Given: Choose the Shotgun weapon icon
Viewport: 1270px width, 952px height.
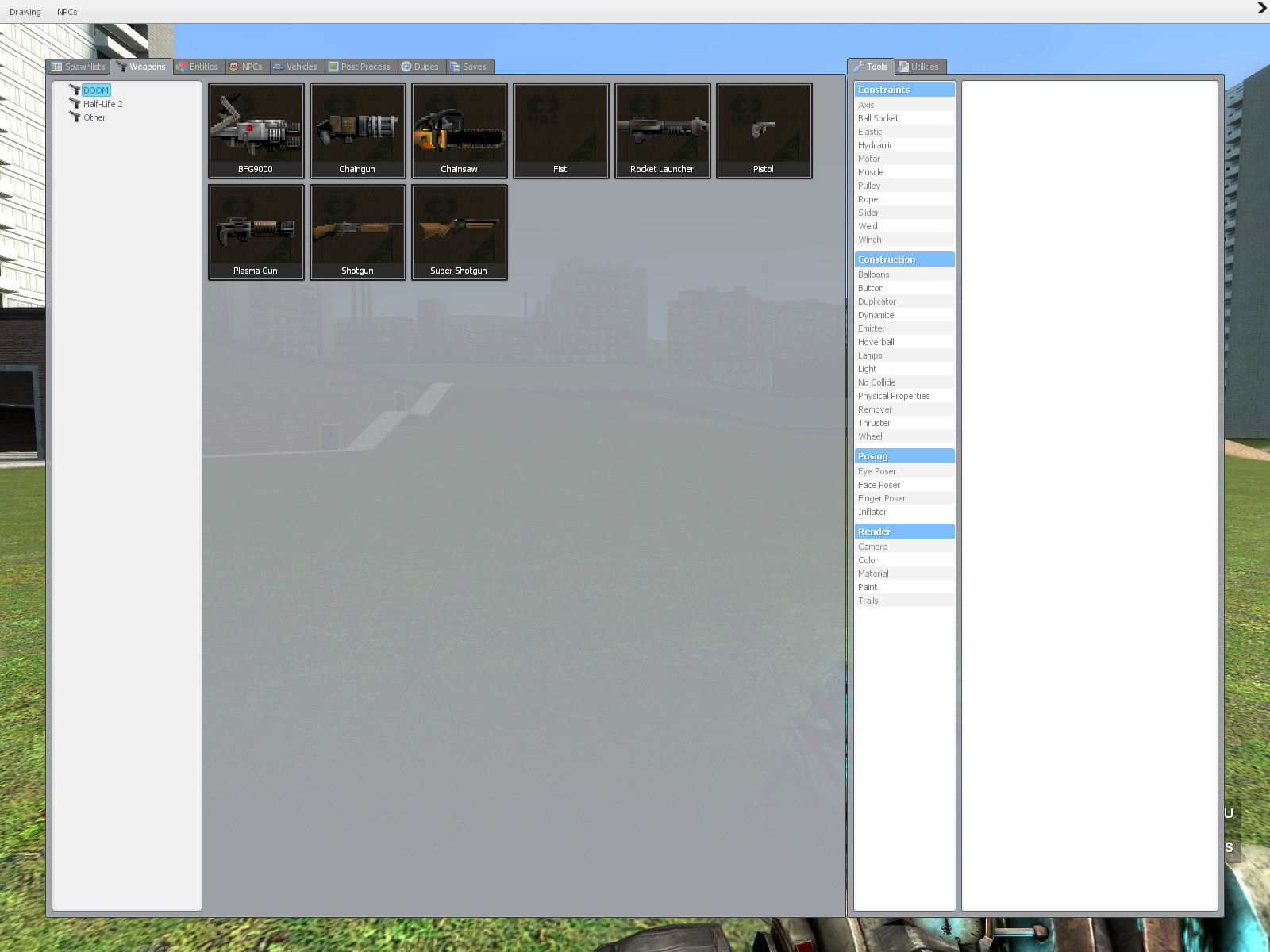Looking at the screenshot, I should coord(358,232).
